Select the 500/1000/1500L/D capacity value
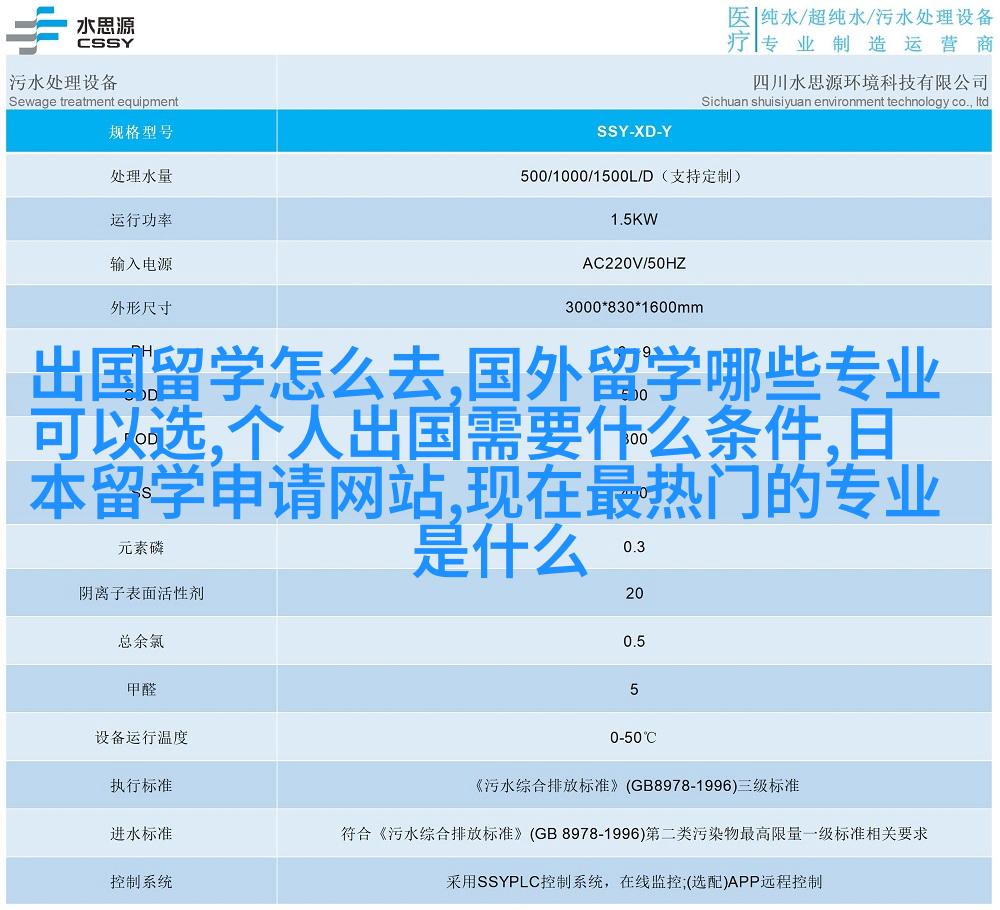This screenshot has width=1000, height=910. [587, 176]
